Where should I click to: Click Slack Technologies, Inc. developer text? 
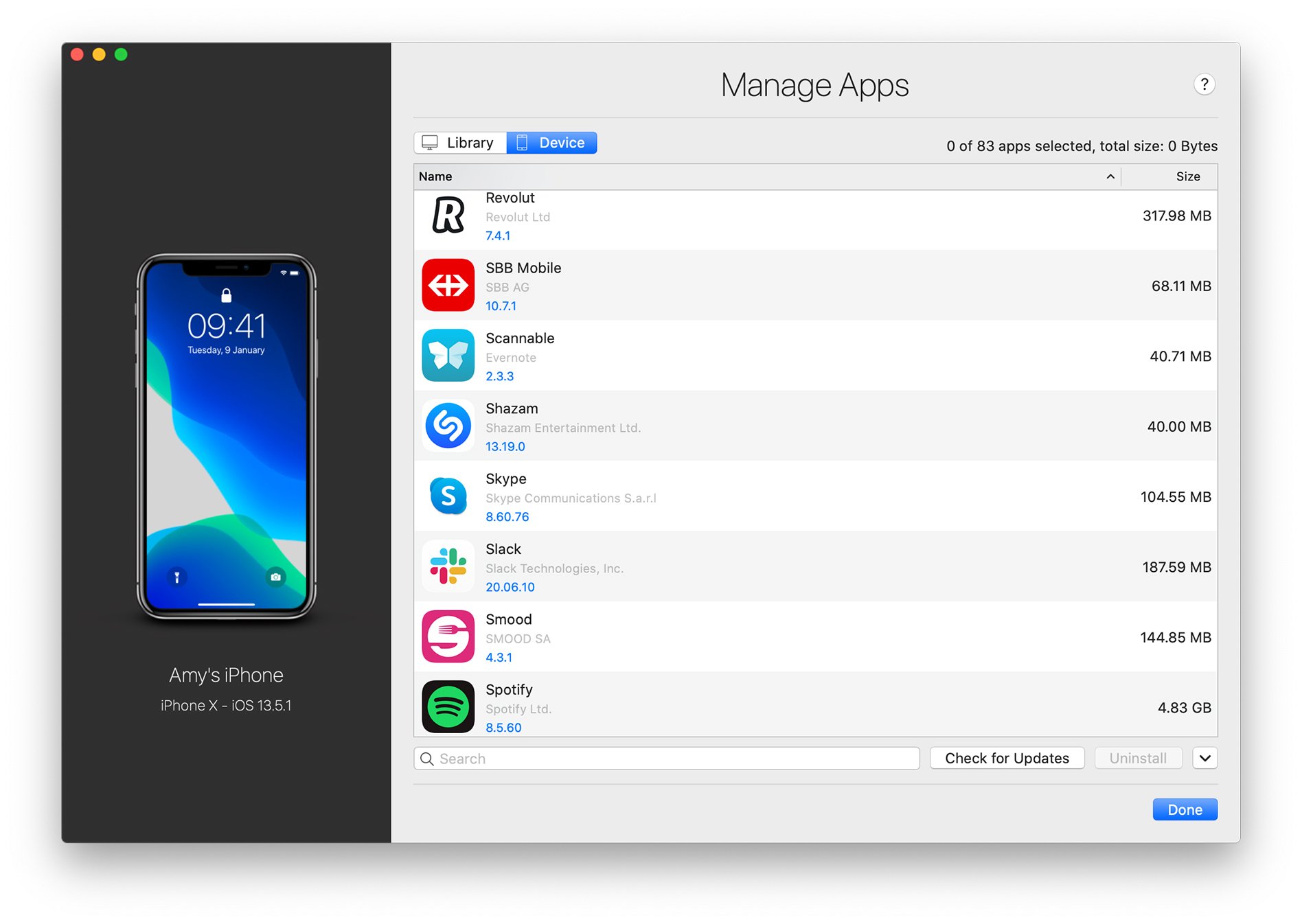point(554,568)
